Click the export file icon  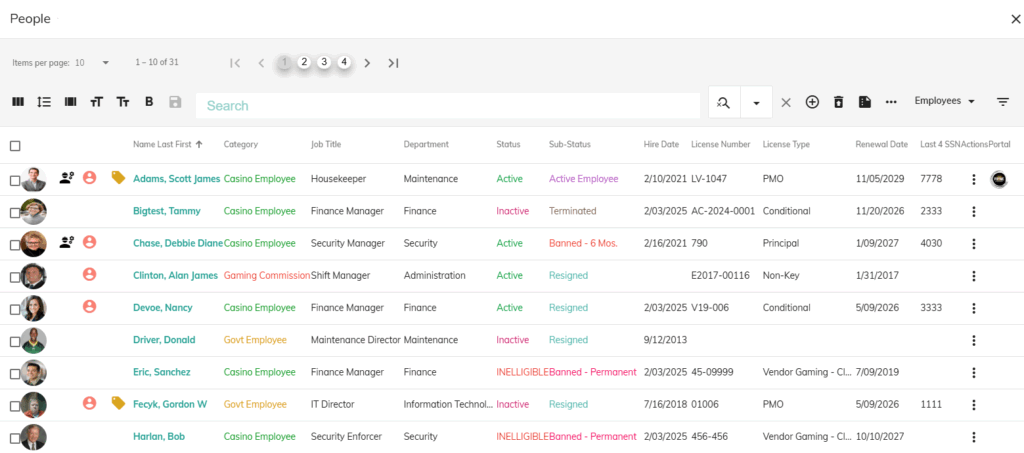(865, 102)
